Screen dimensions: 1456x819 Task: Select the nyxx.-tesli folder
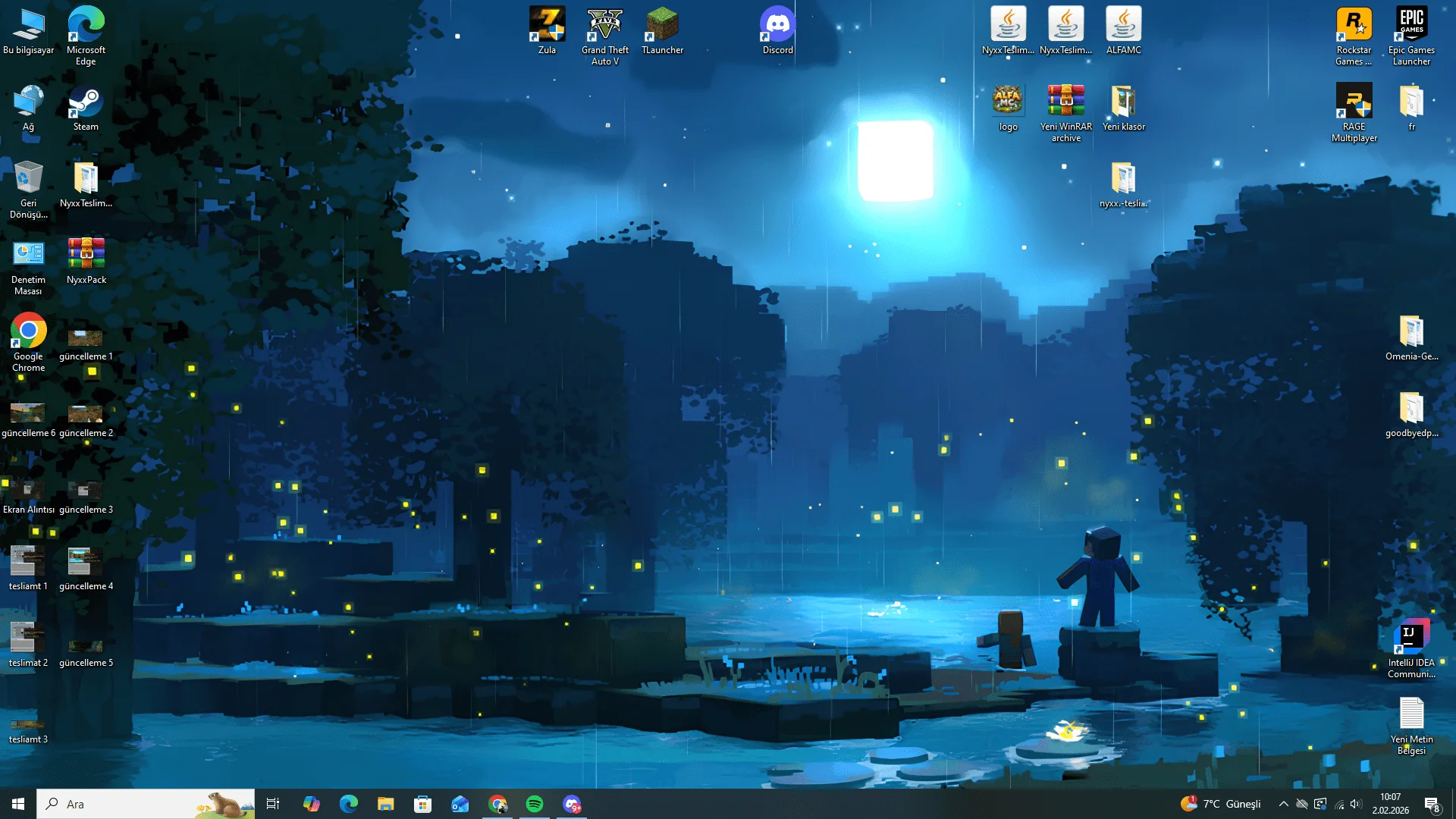[1123, 184]
